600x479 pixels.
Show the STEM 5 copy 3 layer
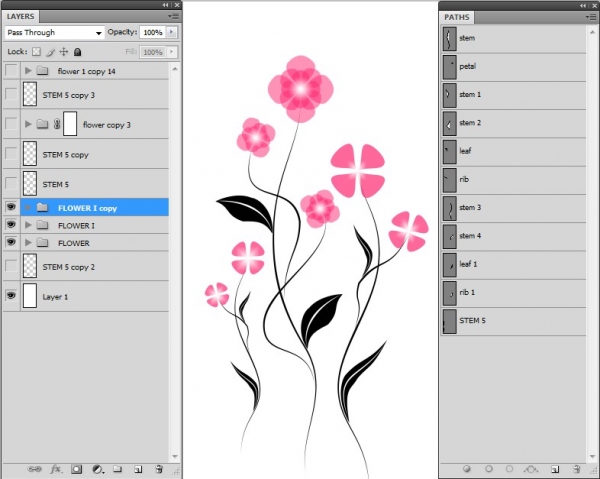[x=11, y=94]
